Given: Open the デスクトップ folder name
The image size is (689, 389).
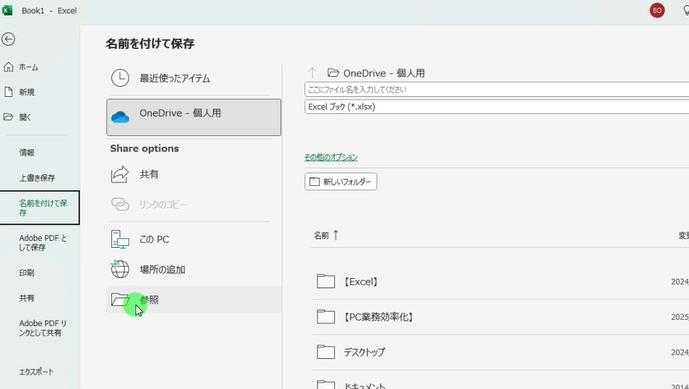Looking at the screenshot, I should 364,352.
